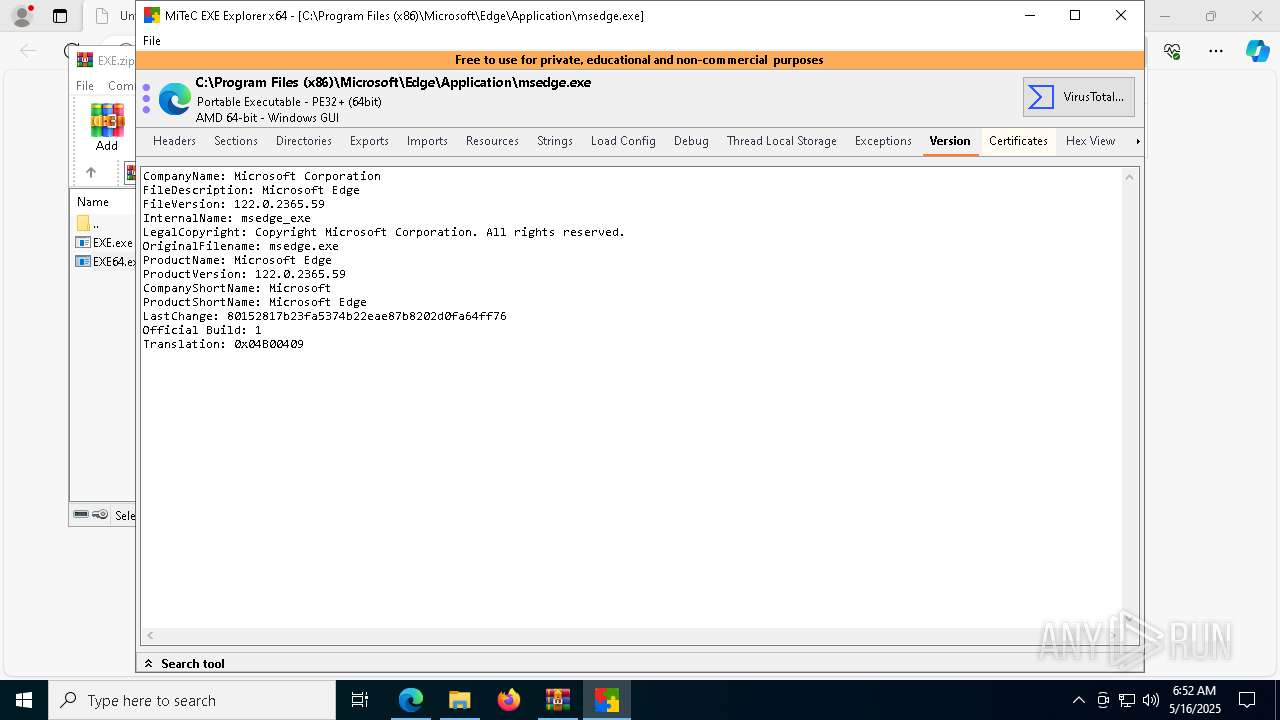Click the MiTeC EXE Explorer title bar icon

pos(152,15)
